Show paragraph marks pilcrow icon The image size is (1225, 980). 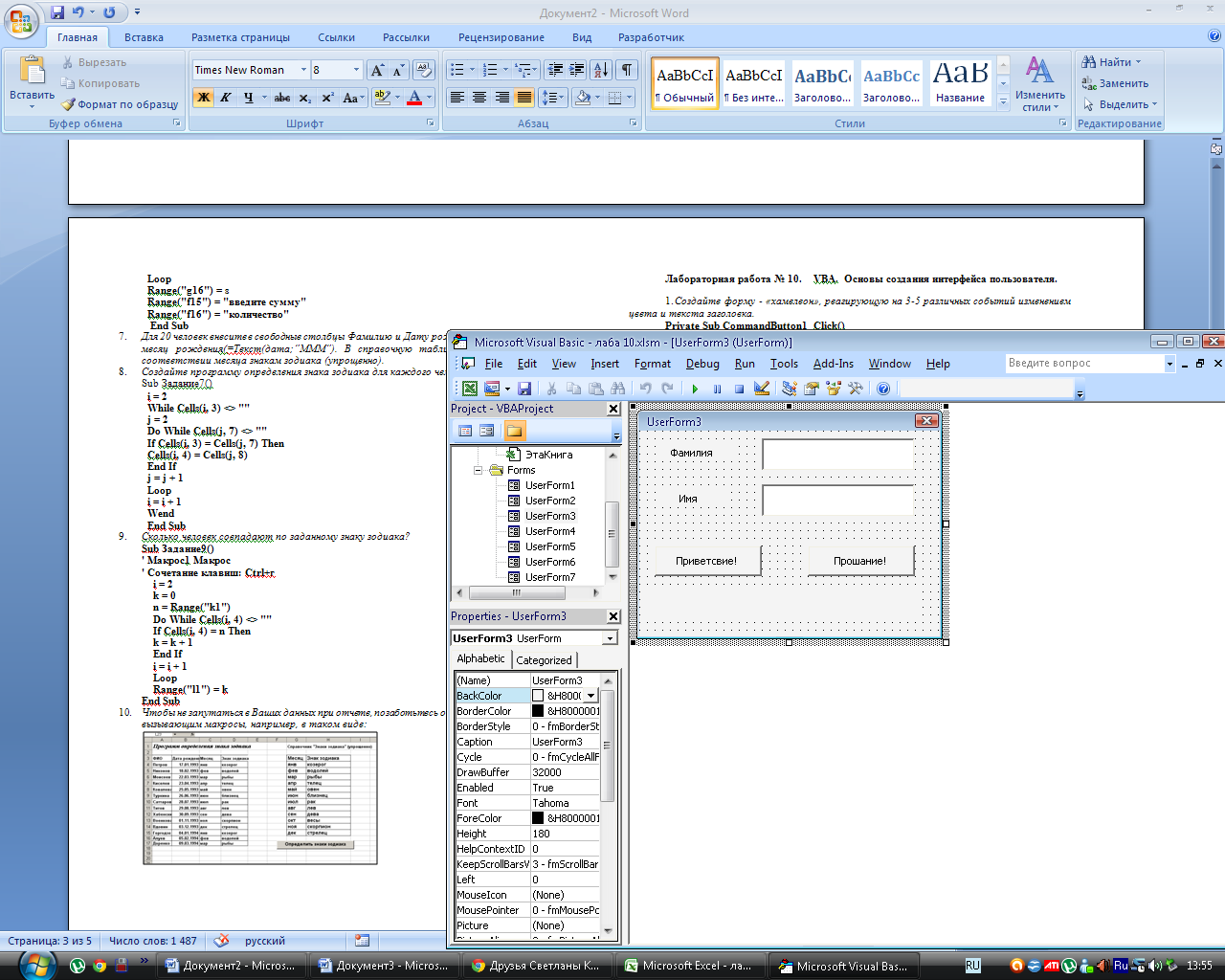point(627,70)
